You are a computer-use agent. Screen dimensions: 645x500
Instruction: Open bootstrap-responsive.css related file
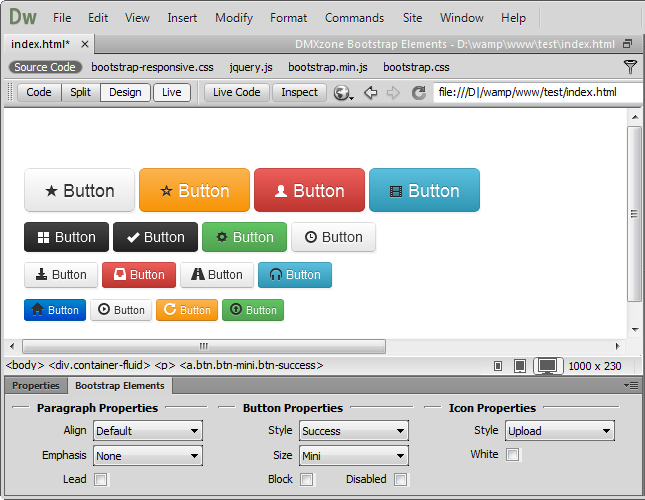coord(152,67)
